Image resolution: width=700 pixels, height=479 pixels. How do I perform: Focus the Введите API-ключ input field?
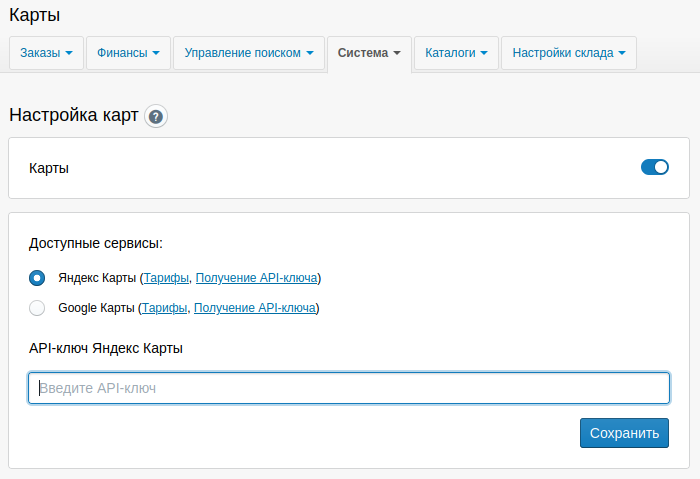click(x=349, y=388)
